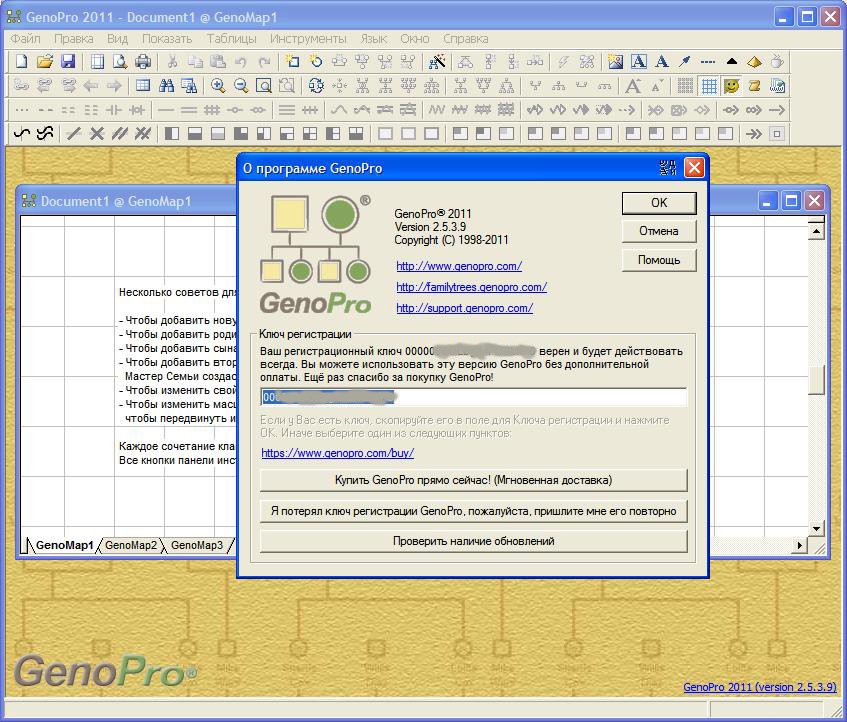Select the plain blue letter A text tool
The image size is (847, 722).
click(x=662, y=62)
